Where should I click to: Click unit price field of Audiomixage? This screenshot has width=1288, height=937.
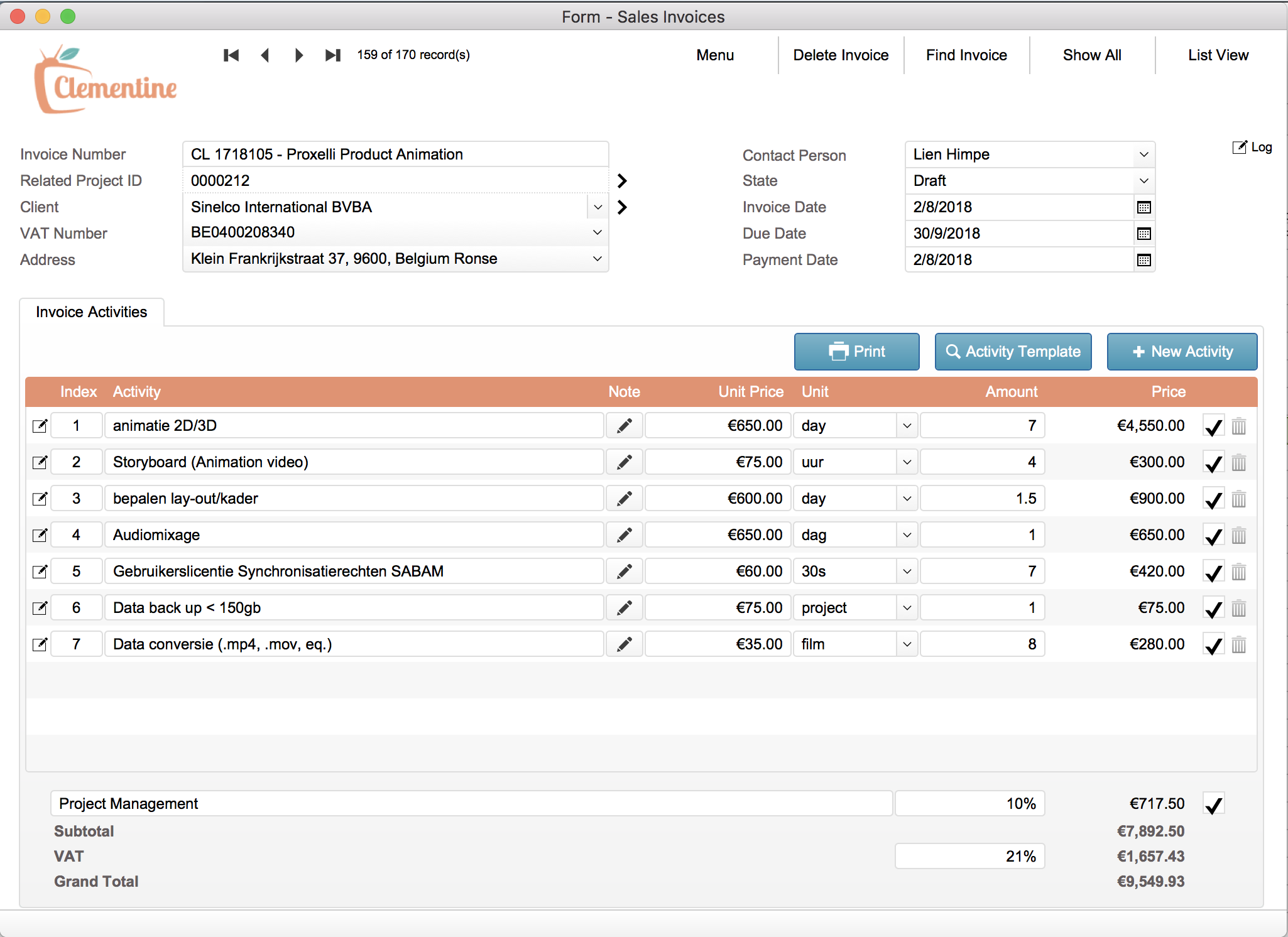718,535
